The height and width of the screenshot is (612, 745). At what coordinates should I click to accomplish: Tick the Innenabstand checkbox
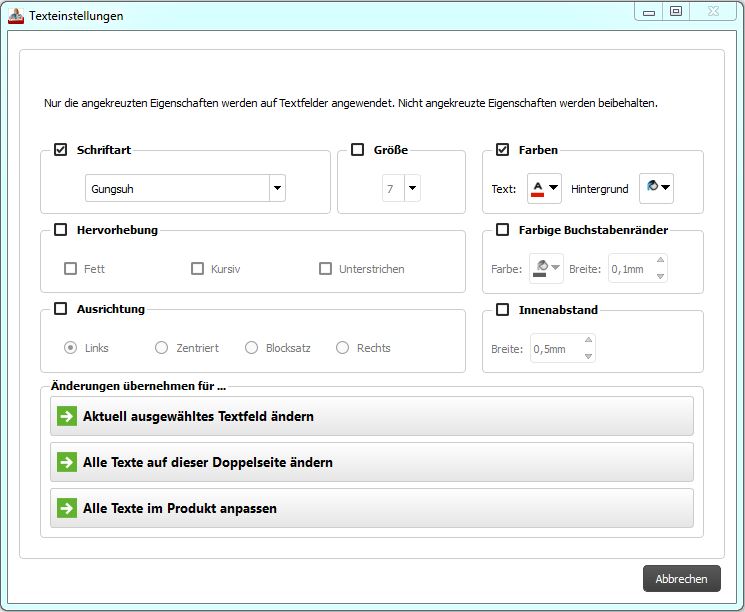[502, 310]
